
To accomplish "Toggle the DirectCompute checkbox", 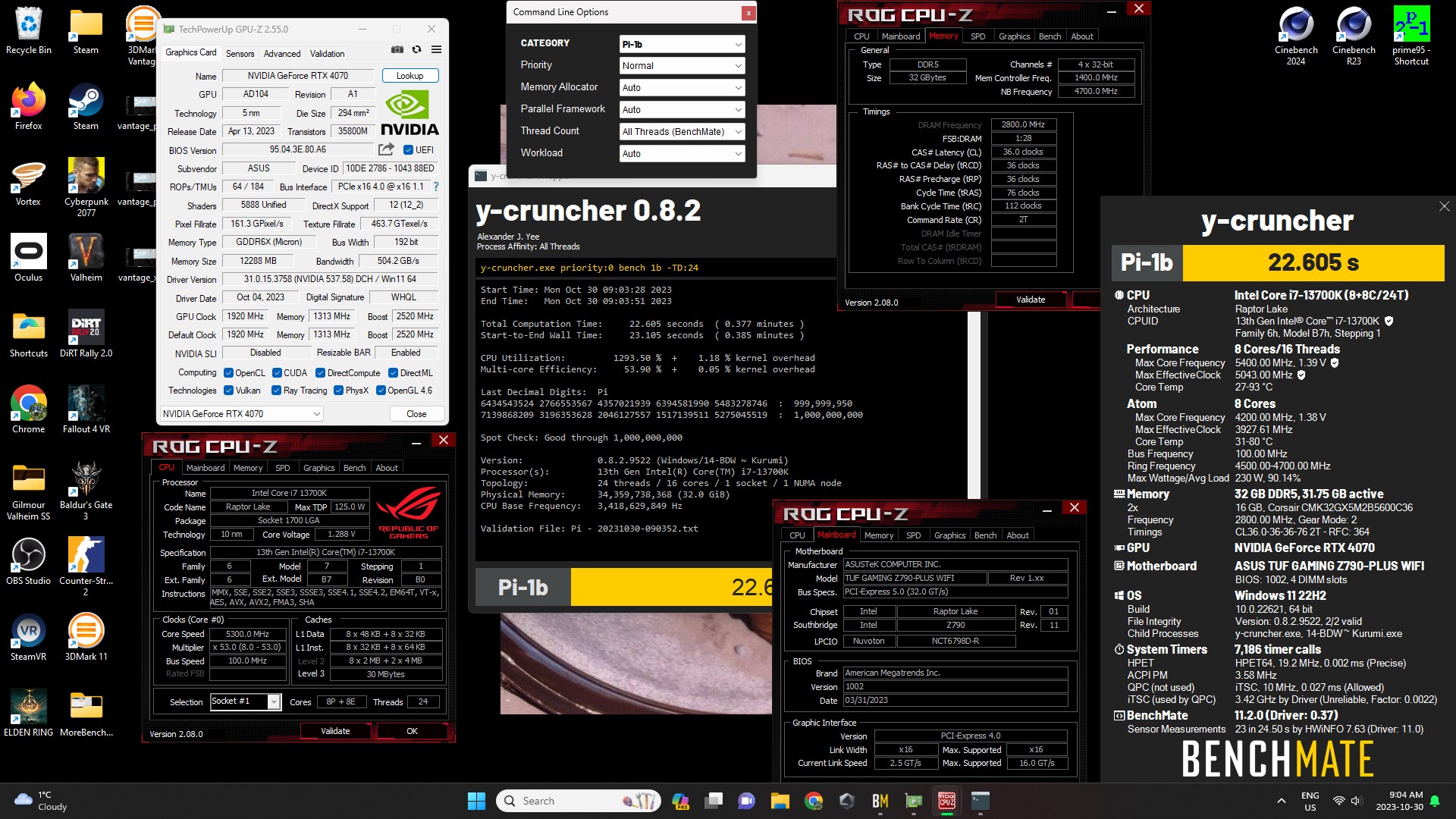I will 320,373.
